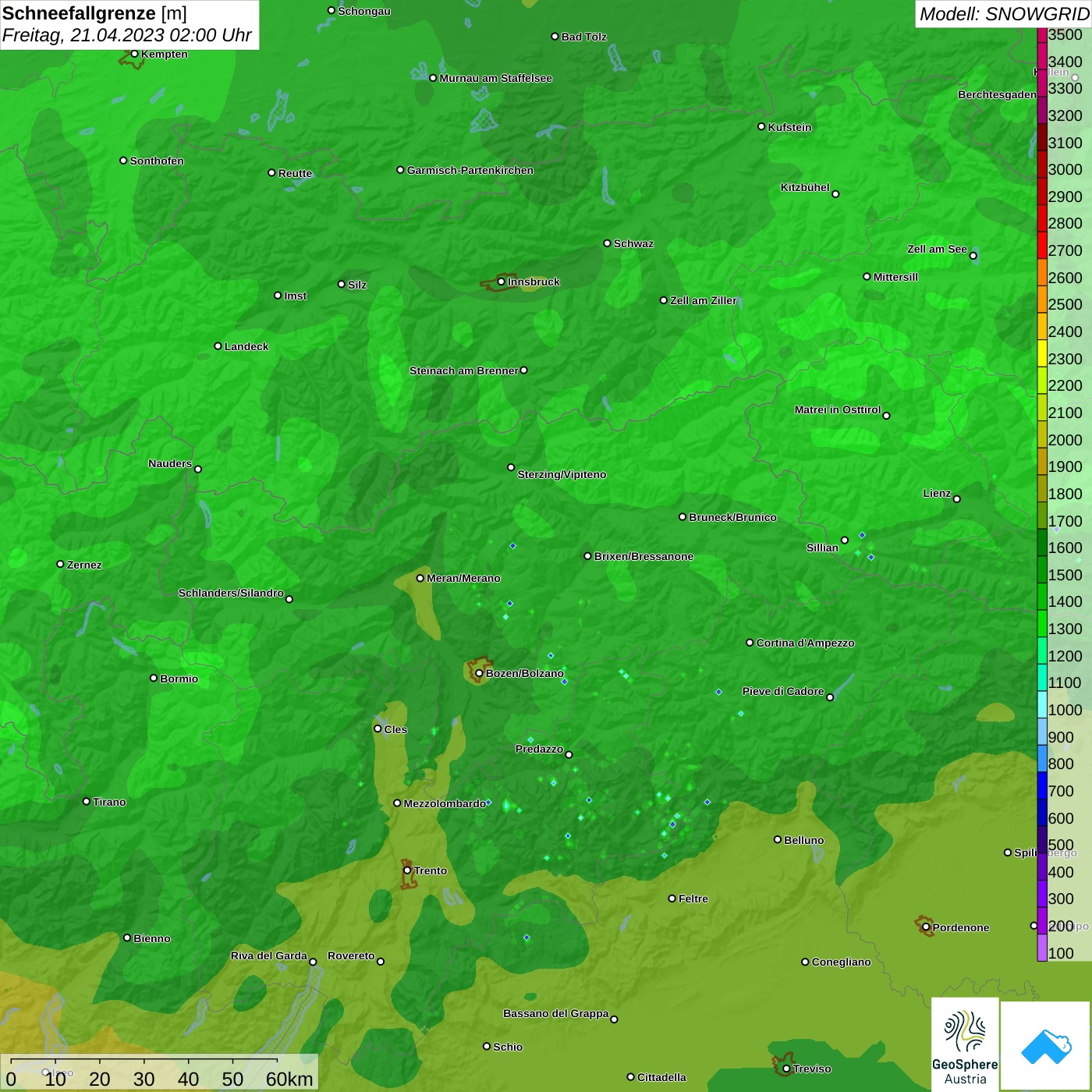Click the 'Cortina d'Ampezzo' label
This screenshot has height=1092, width=1092.
click(805, 643)
